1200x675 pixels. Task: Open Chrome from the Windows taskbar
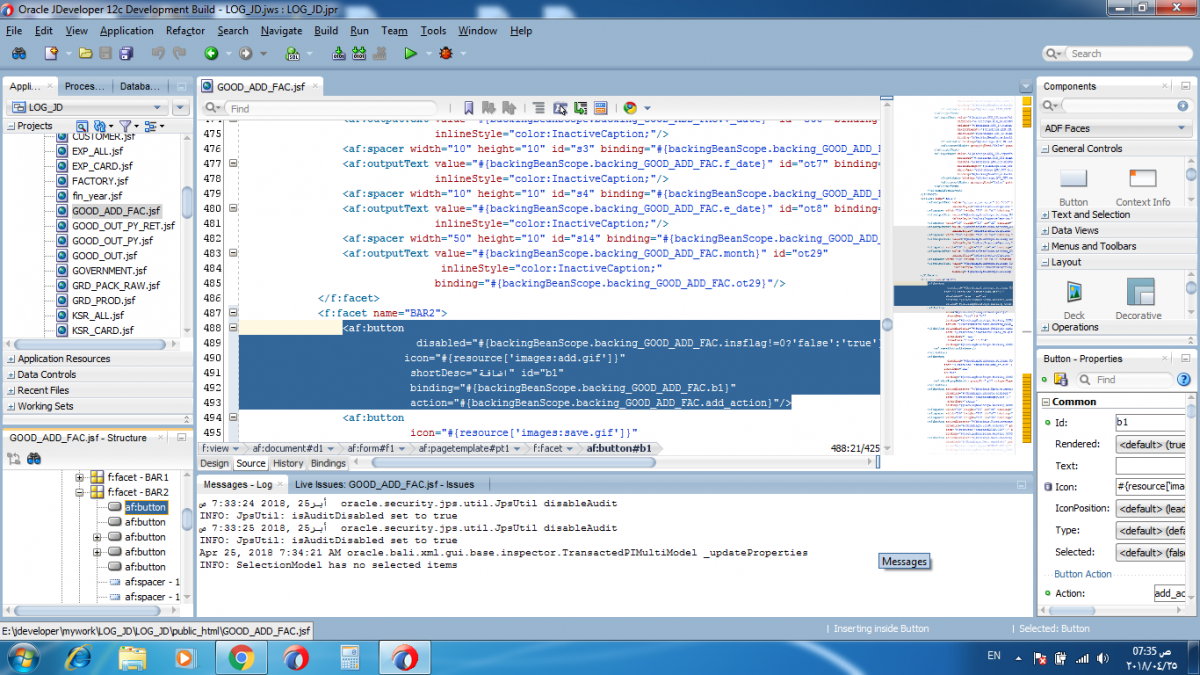pyautogui.click(x=240, y=657)
